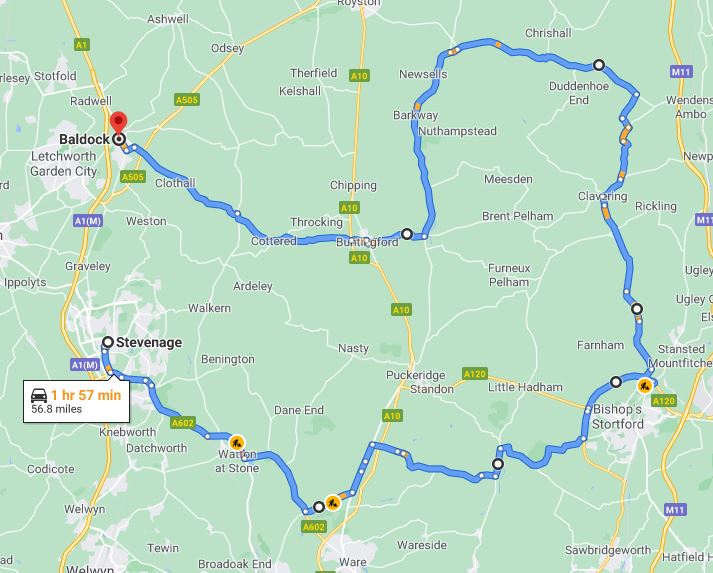Select the waypoint marker south of Clavering route
713x573 pixels.
click(637, 309)
